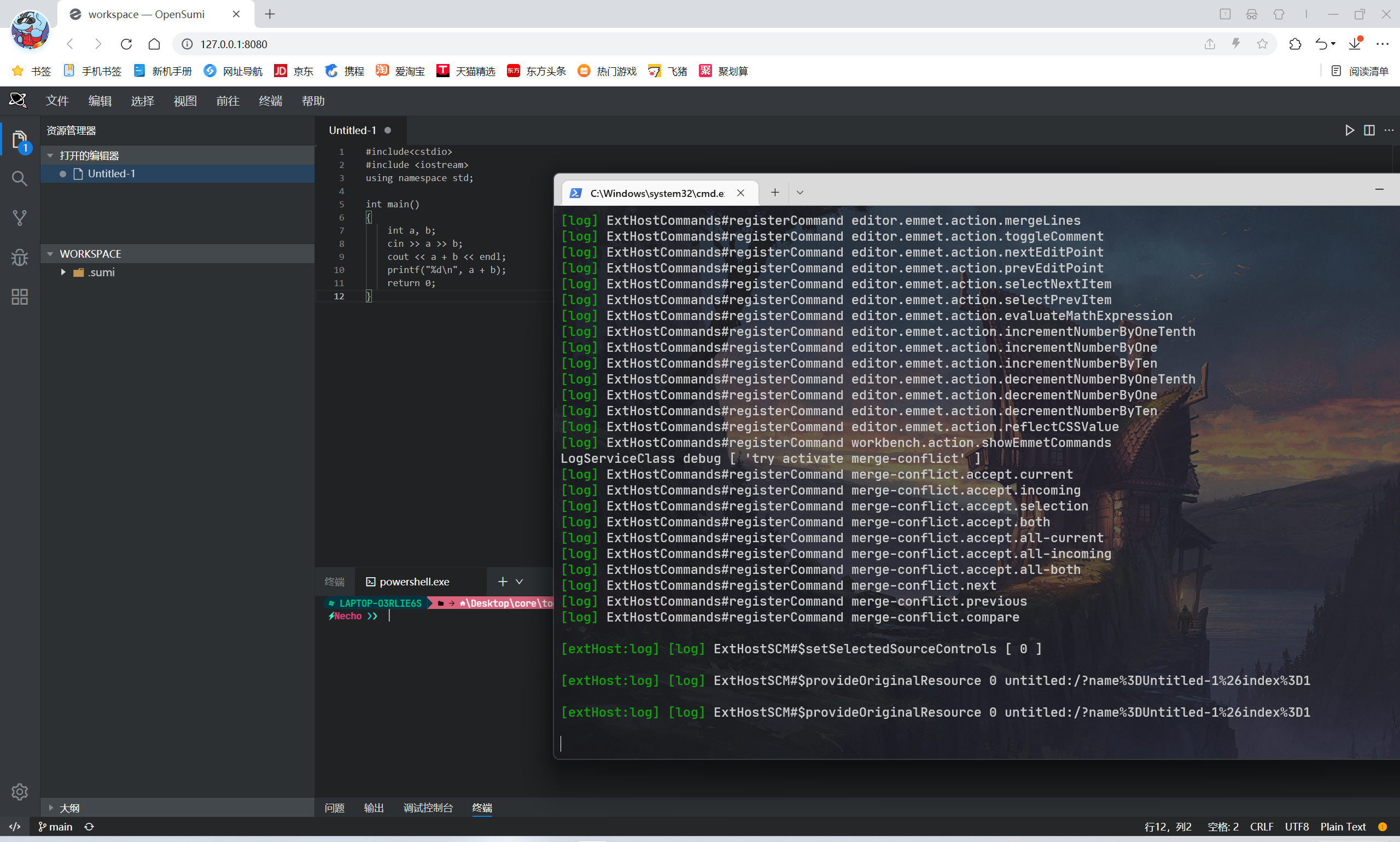Image resolution: width=1400 pixels, height=842 pixels.
Task: Click the orange notification dot in status bar
Action: click(1382, 827)
